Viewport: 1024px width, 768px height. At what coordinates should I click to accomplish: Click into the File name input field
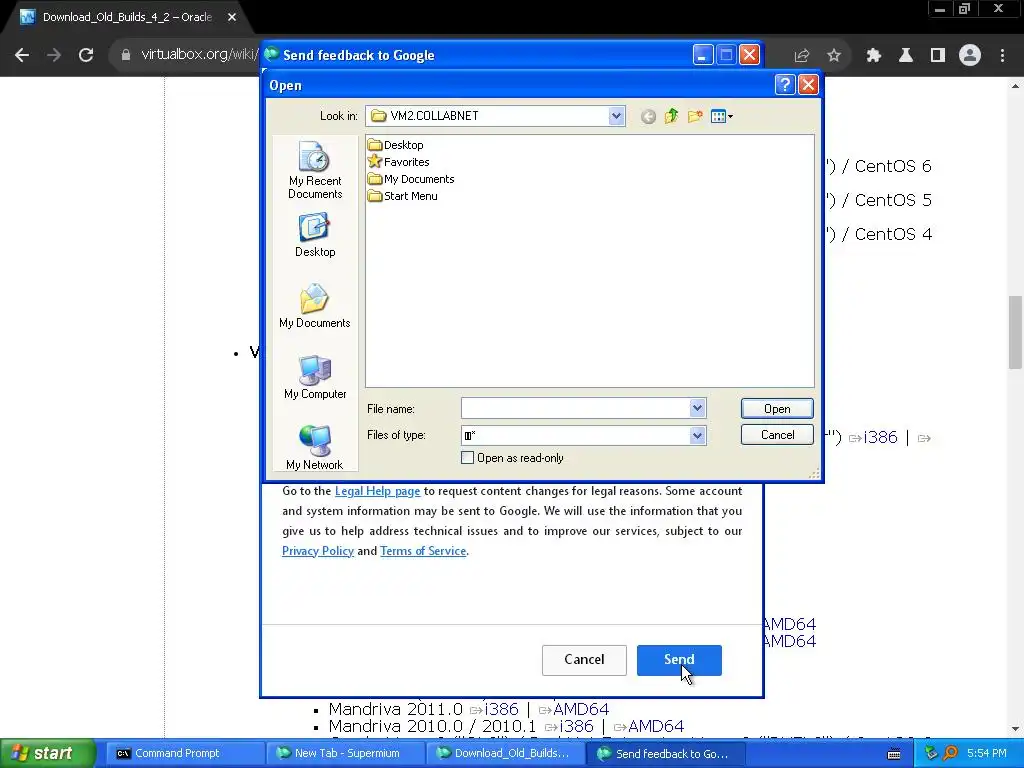pyautogui.click(x=575, y=408)
